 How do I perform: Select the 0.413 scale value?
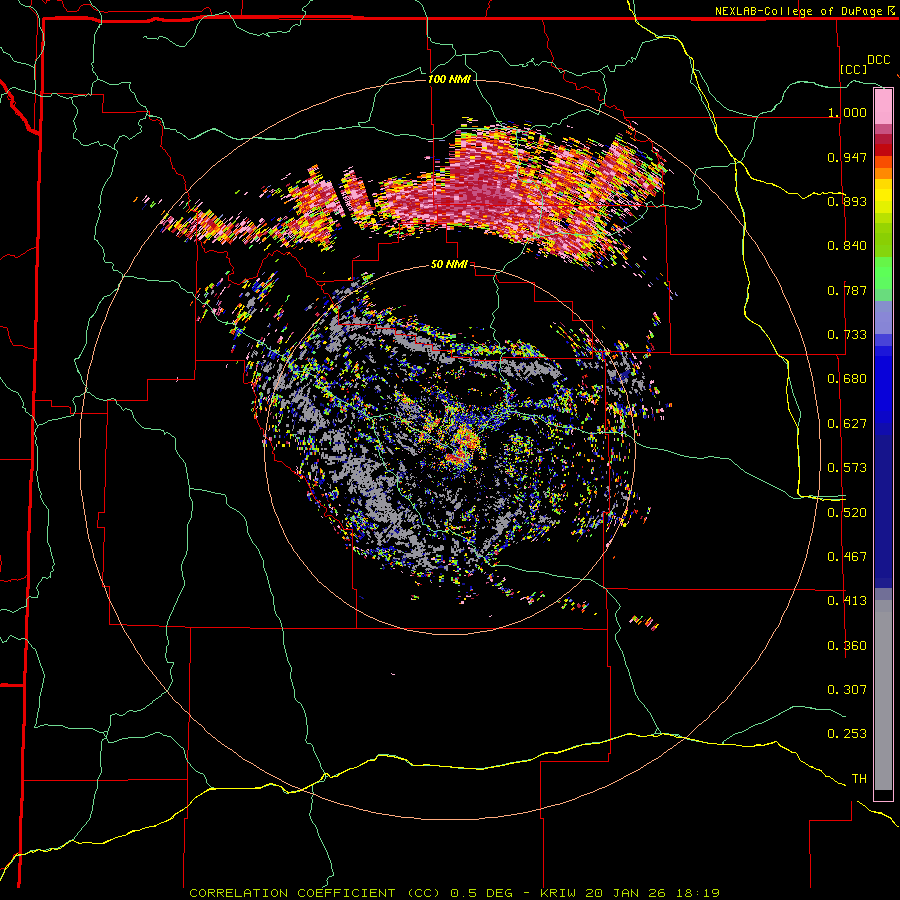point(847,601)
